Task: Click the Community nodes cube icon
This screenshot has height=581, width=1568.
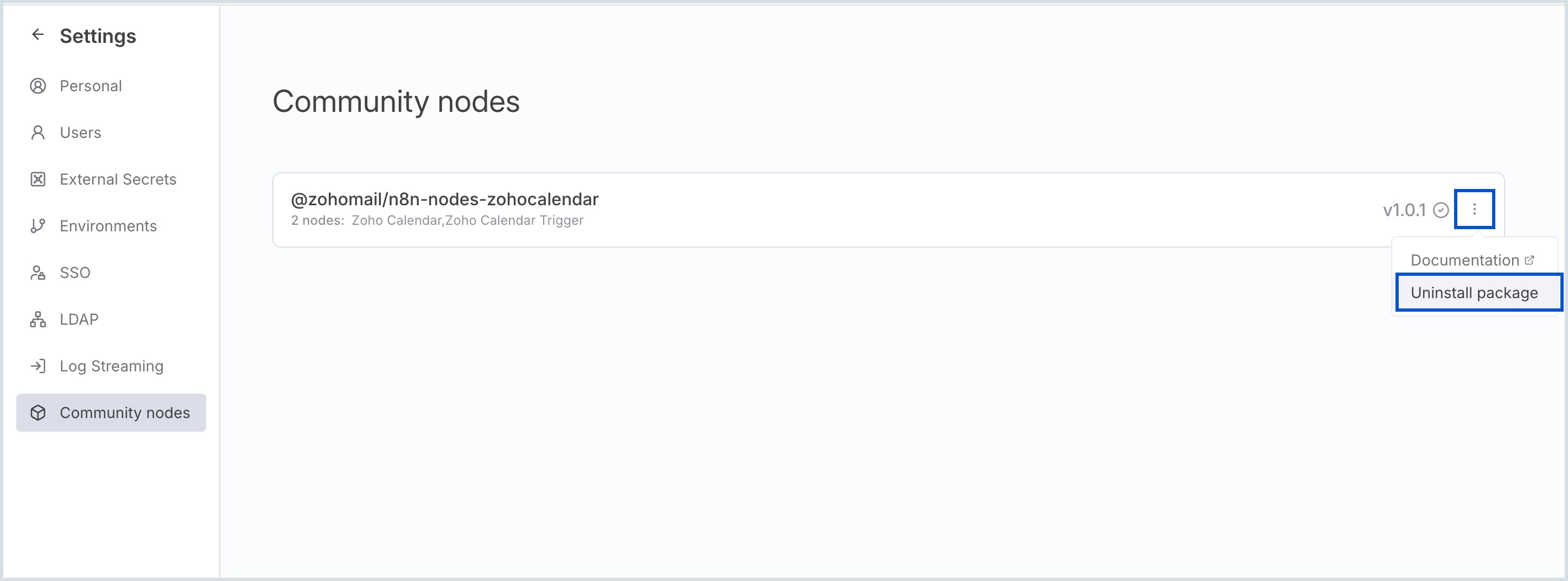Action: [x=38, y=413]
